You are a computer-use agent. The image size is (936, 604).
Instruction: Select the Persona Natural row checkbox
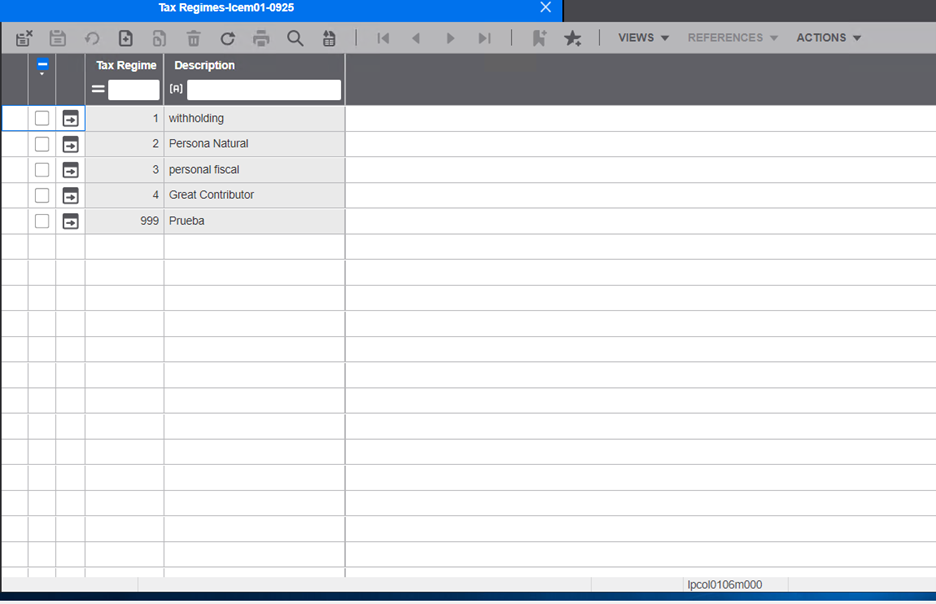tap(42, 144)
